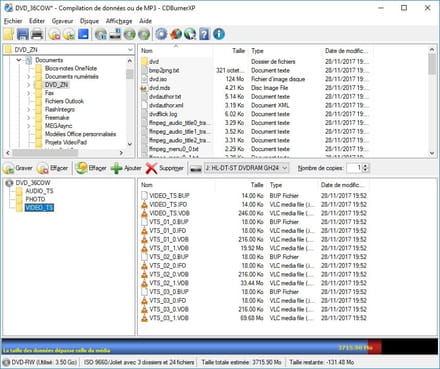Select the VTS_03_1.VOB file row

pyautogui.click(x=255, y=318)
